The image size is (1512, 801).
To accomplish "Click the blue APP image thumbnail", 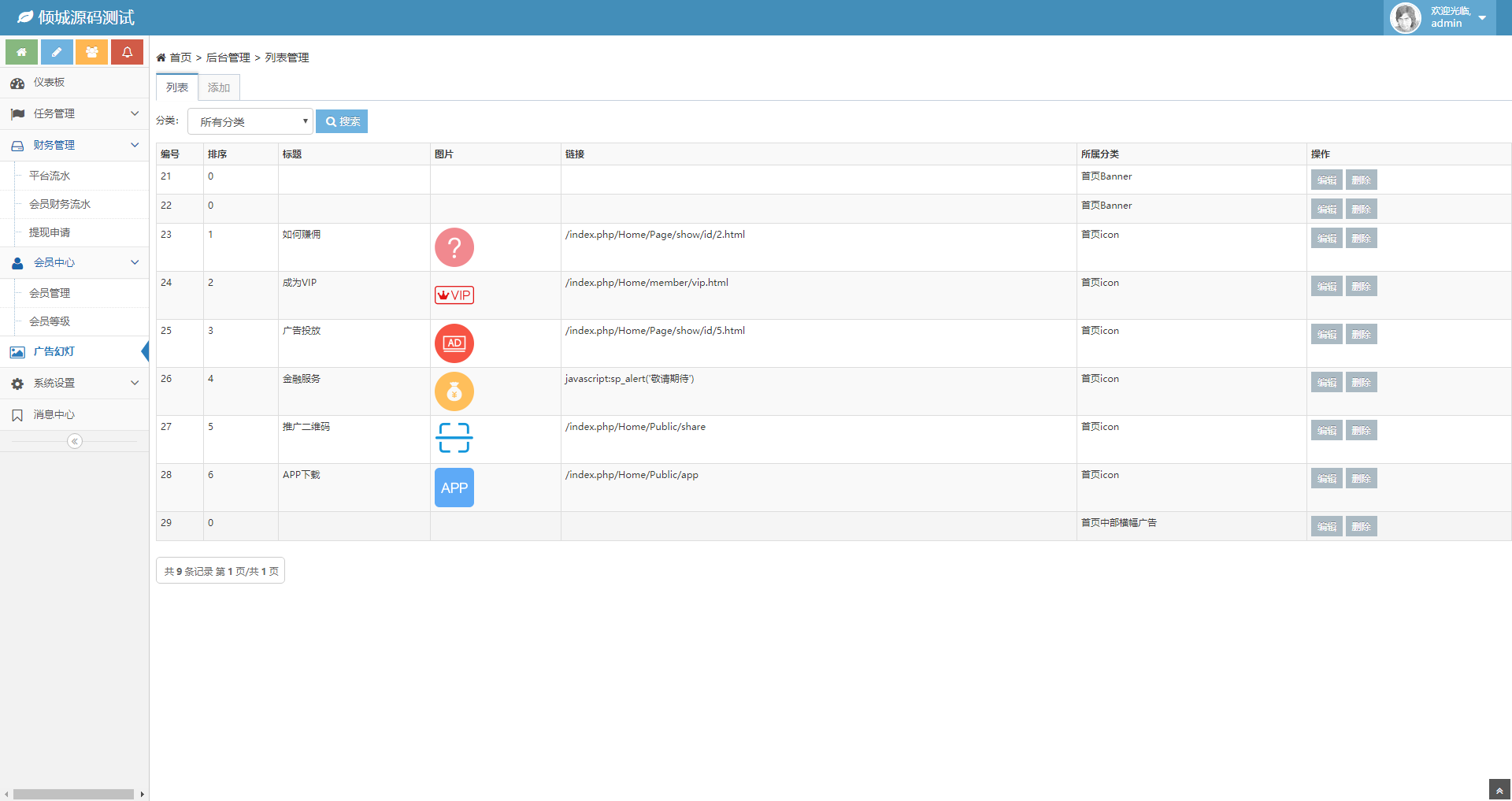I will click(454, 488).
